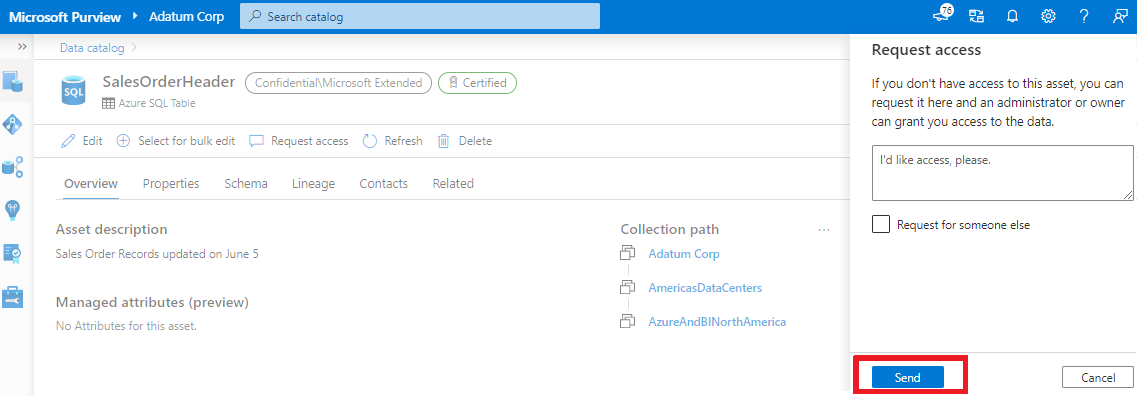This screenshot has width=1138, height=396.
Task: Open the Data estate insights sidebar icon
Action: coord(13,167)
